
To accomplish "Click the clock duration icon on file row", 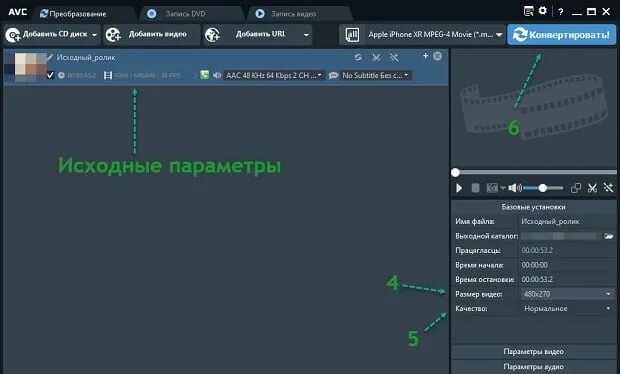I will [x=61, y=75].
